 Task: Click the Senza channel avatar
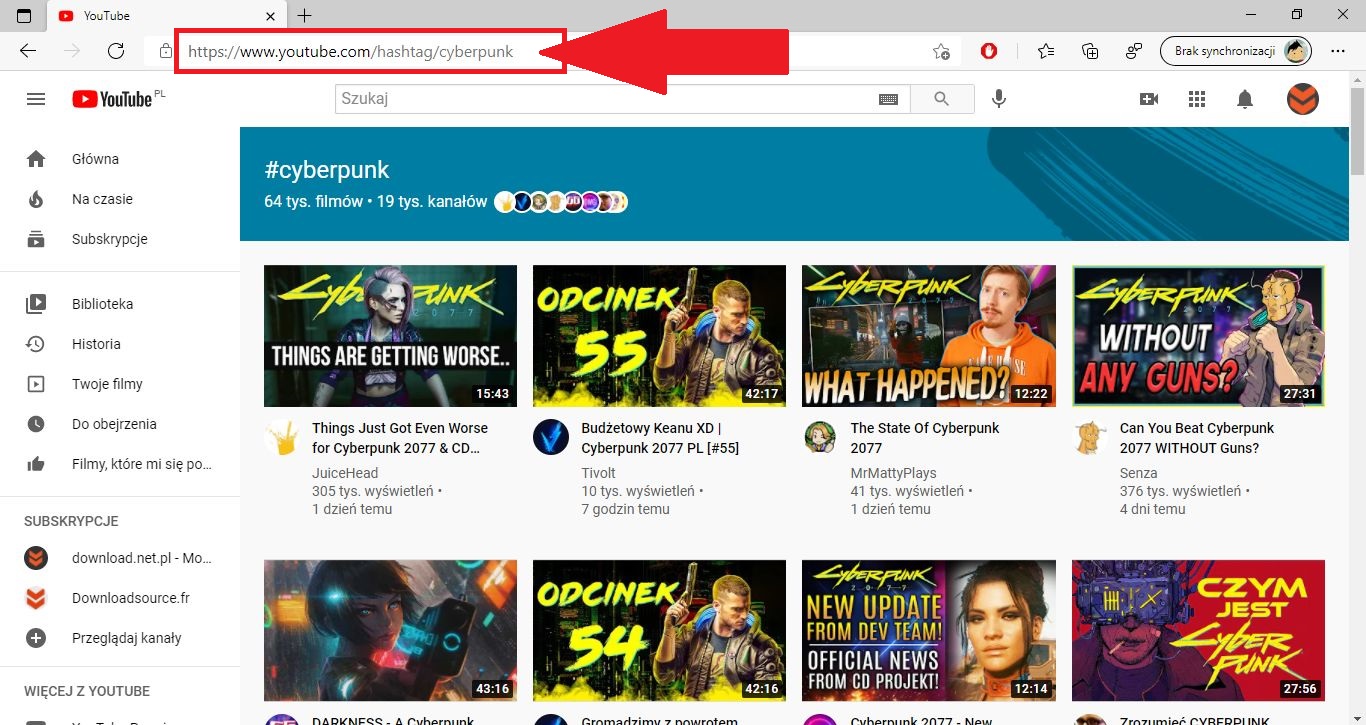pos(1090,437)
